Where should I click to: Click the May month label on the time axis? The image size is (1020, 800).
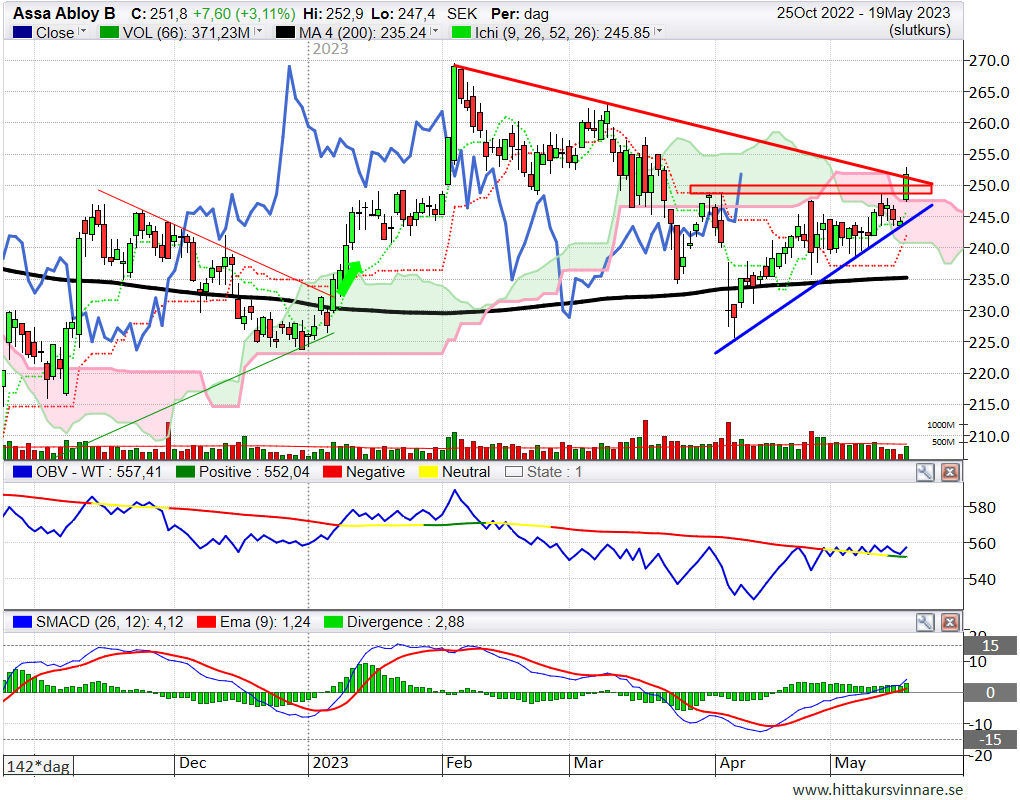pos(850,763)
